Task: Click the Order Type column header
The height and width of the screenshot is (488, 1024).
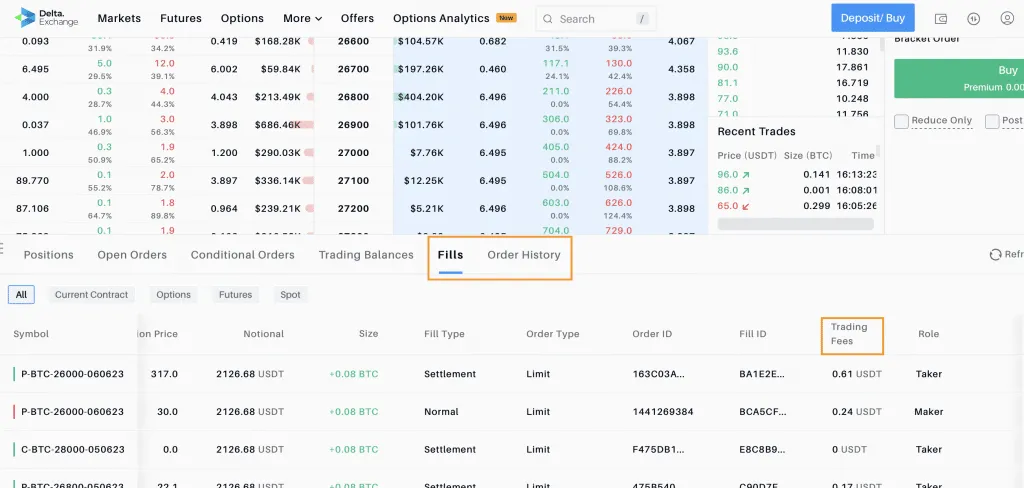Action: pos(552,334)
